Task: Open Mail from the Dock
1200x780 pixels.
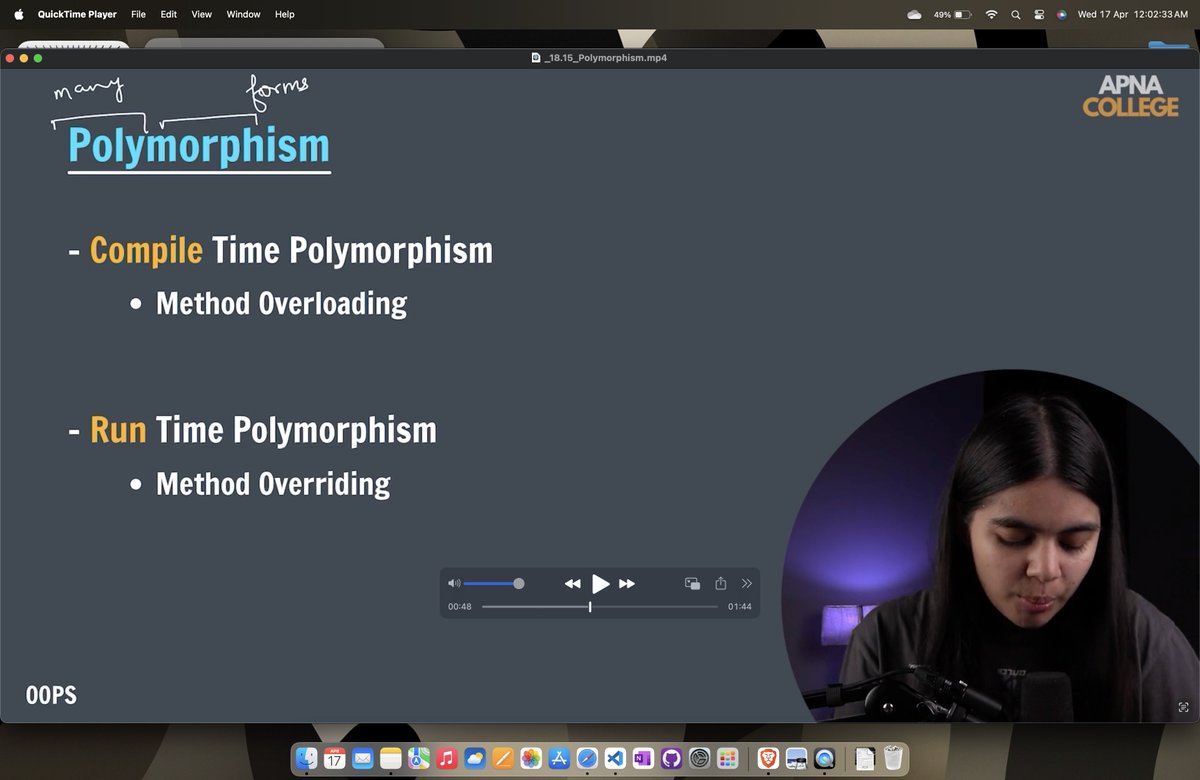Action: [363, 758]
